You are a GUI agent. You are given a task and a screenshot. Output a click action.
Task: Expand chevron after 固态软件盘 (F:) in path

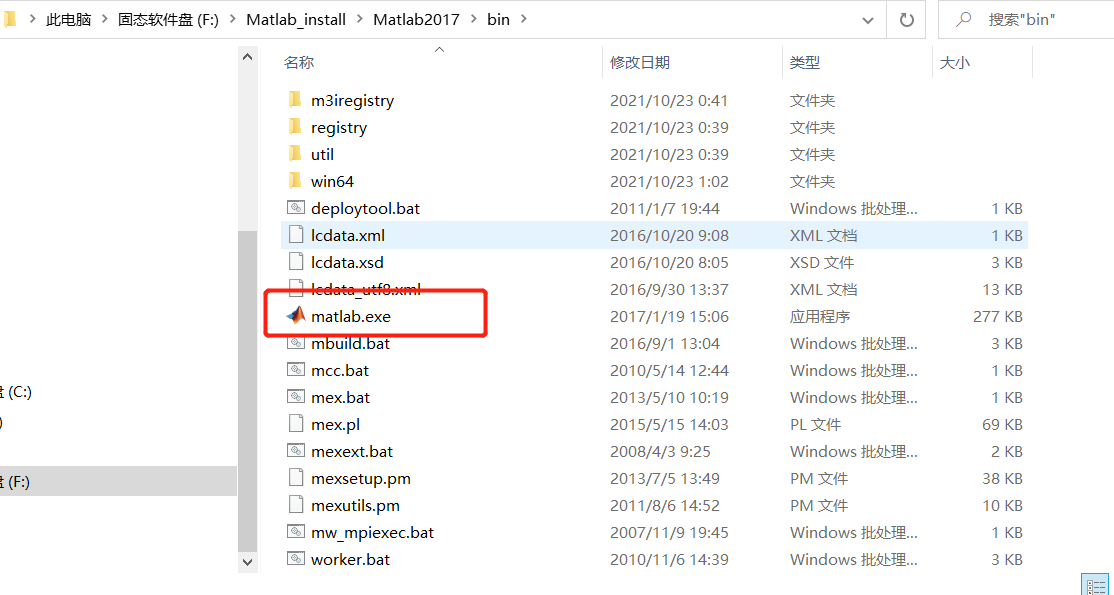(232, 20)
